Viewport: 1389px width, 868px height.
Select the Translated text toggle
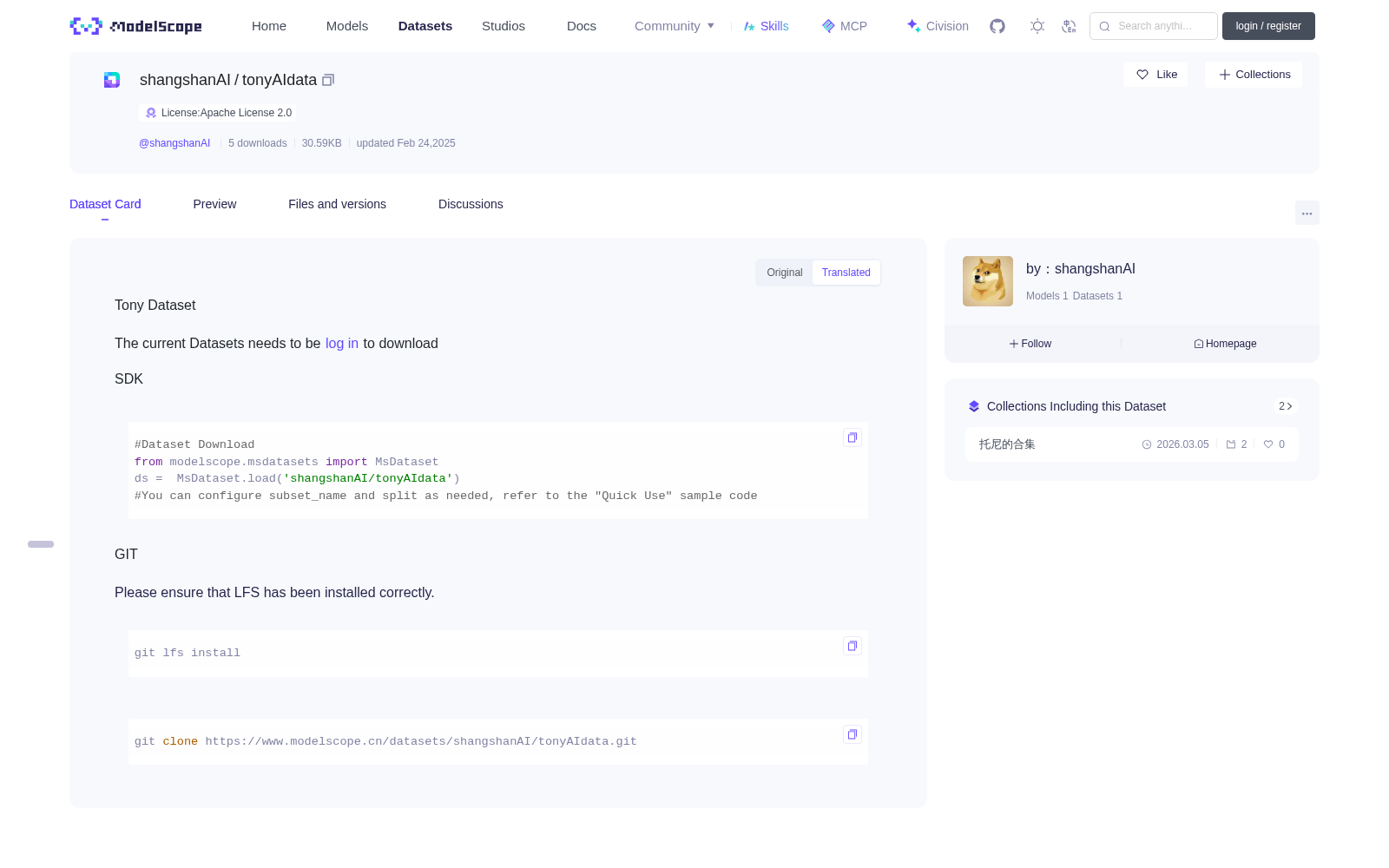click(846, 273)
